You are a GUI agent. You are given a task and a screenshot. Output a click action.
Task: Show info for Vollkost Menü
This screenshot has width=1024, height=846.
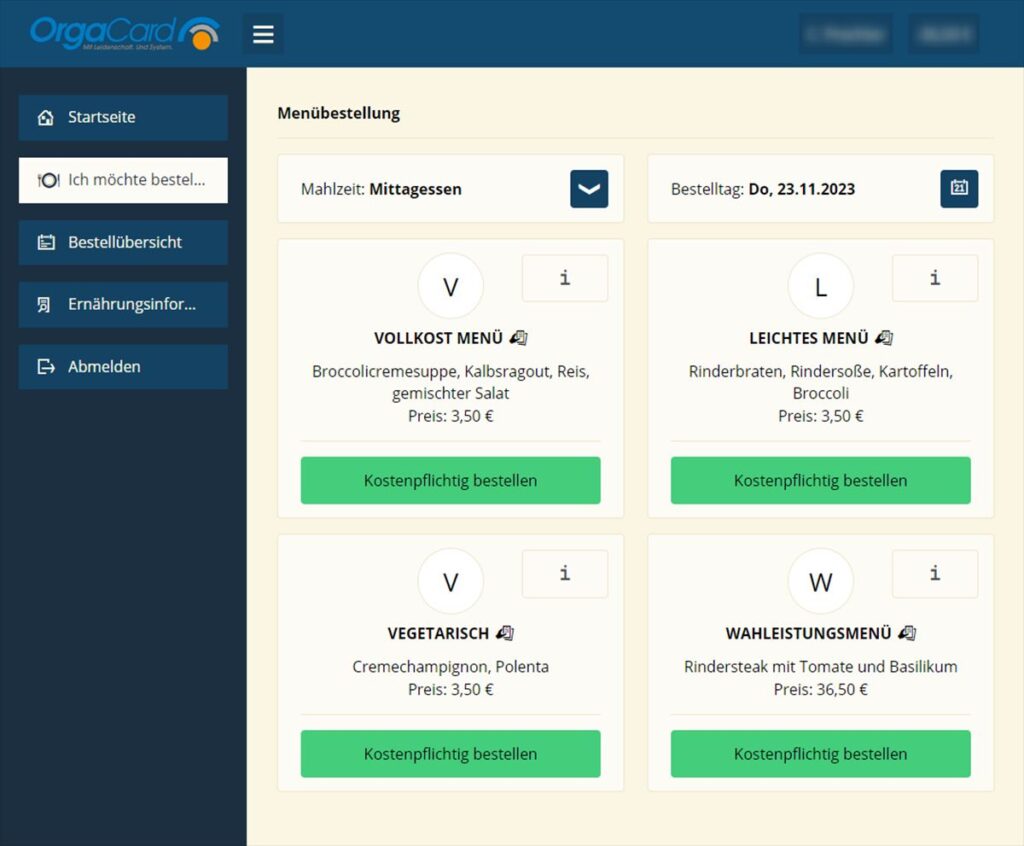(x=565, y=278)
